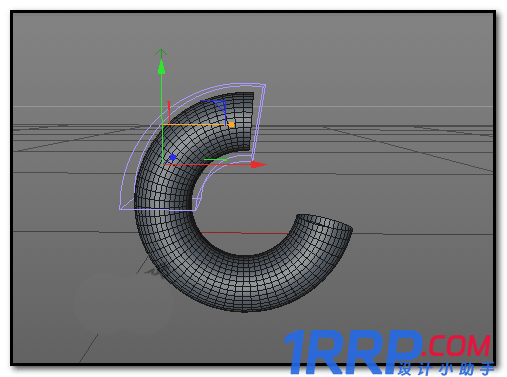Grab the green Y-axis arrow handle
507x377 pixels.
[161, 67]
